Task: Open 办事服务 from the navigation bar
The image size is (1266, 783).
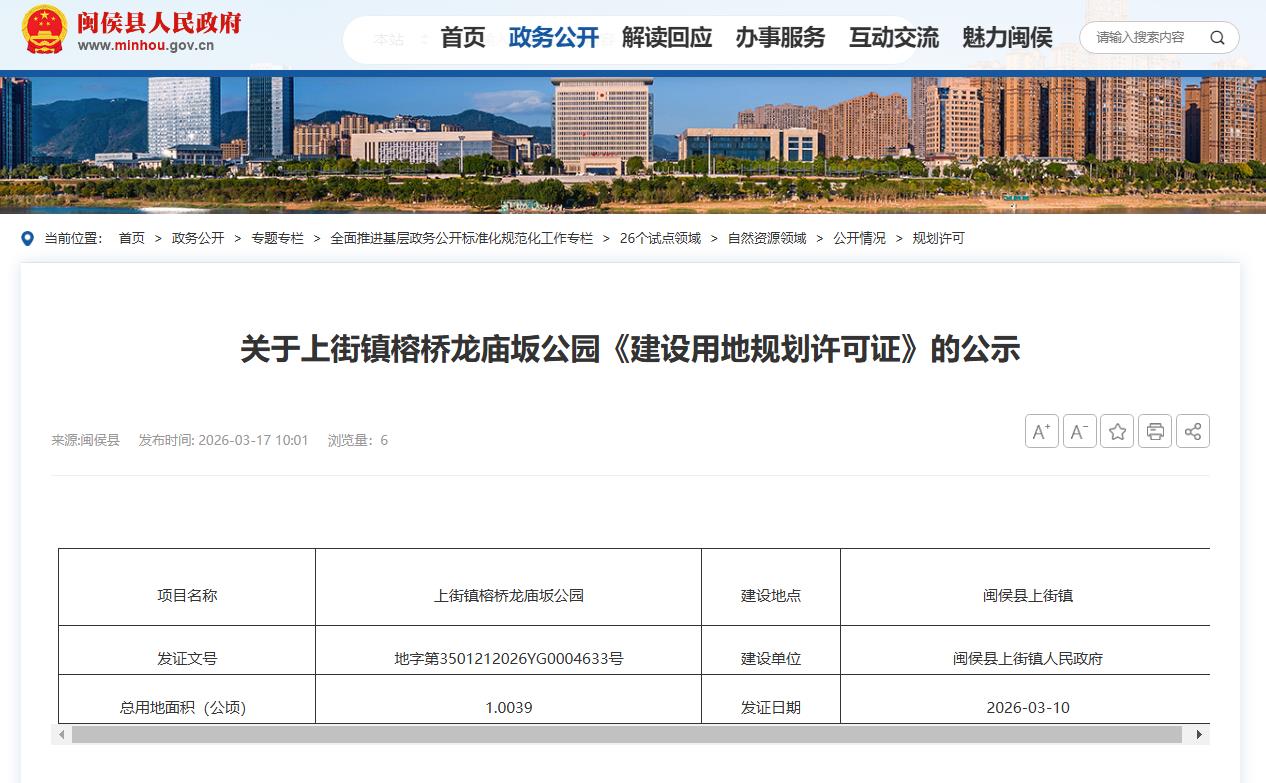Action: pyautogui.click(x=780, y=38)
